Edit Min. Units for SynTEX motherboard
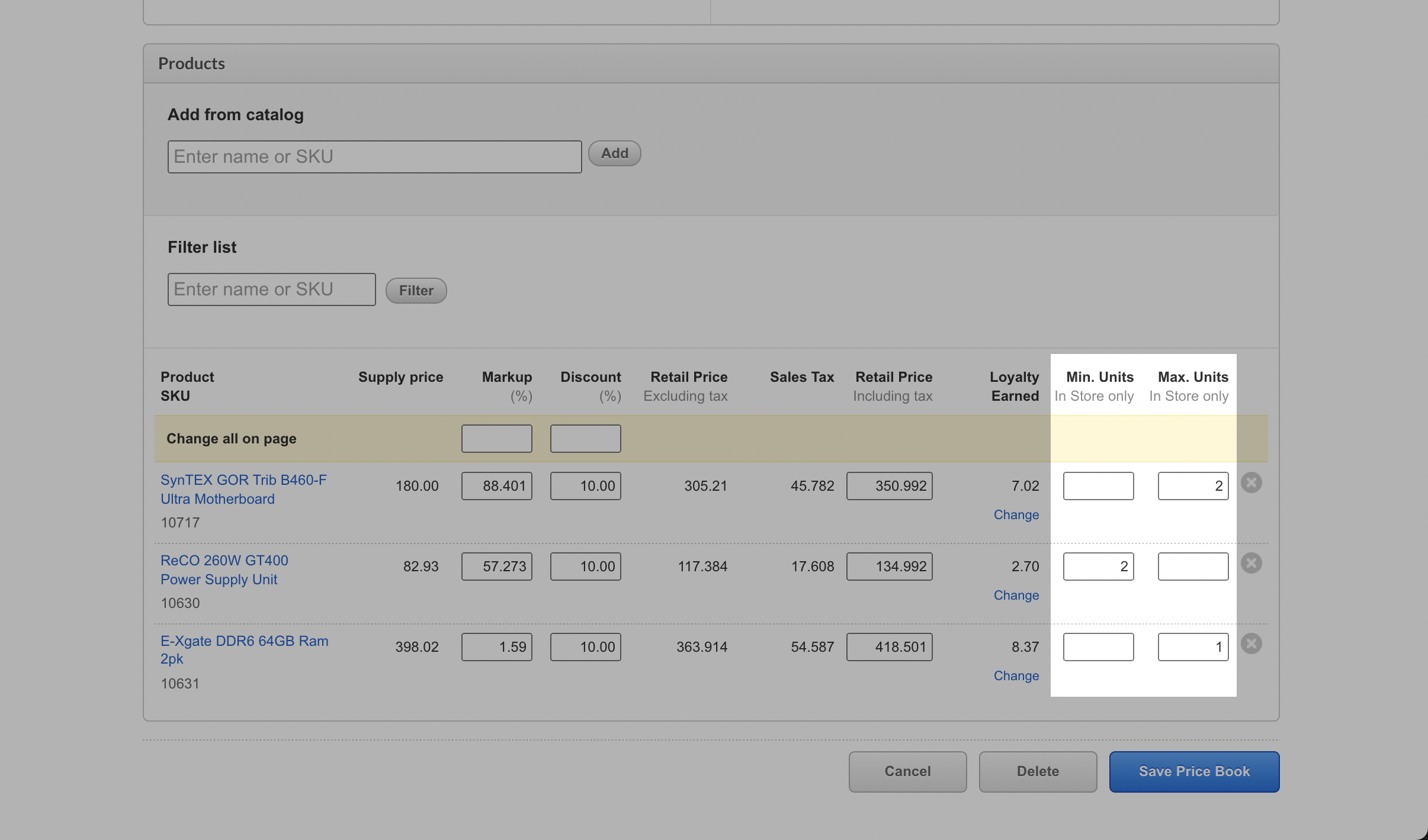 click(1098, 486)
